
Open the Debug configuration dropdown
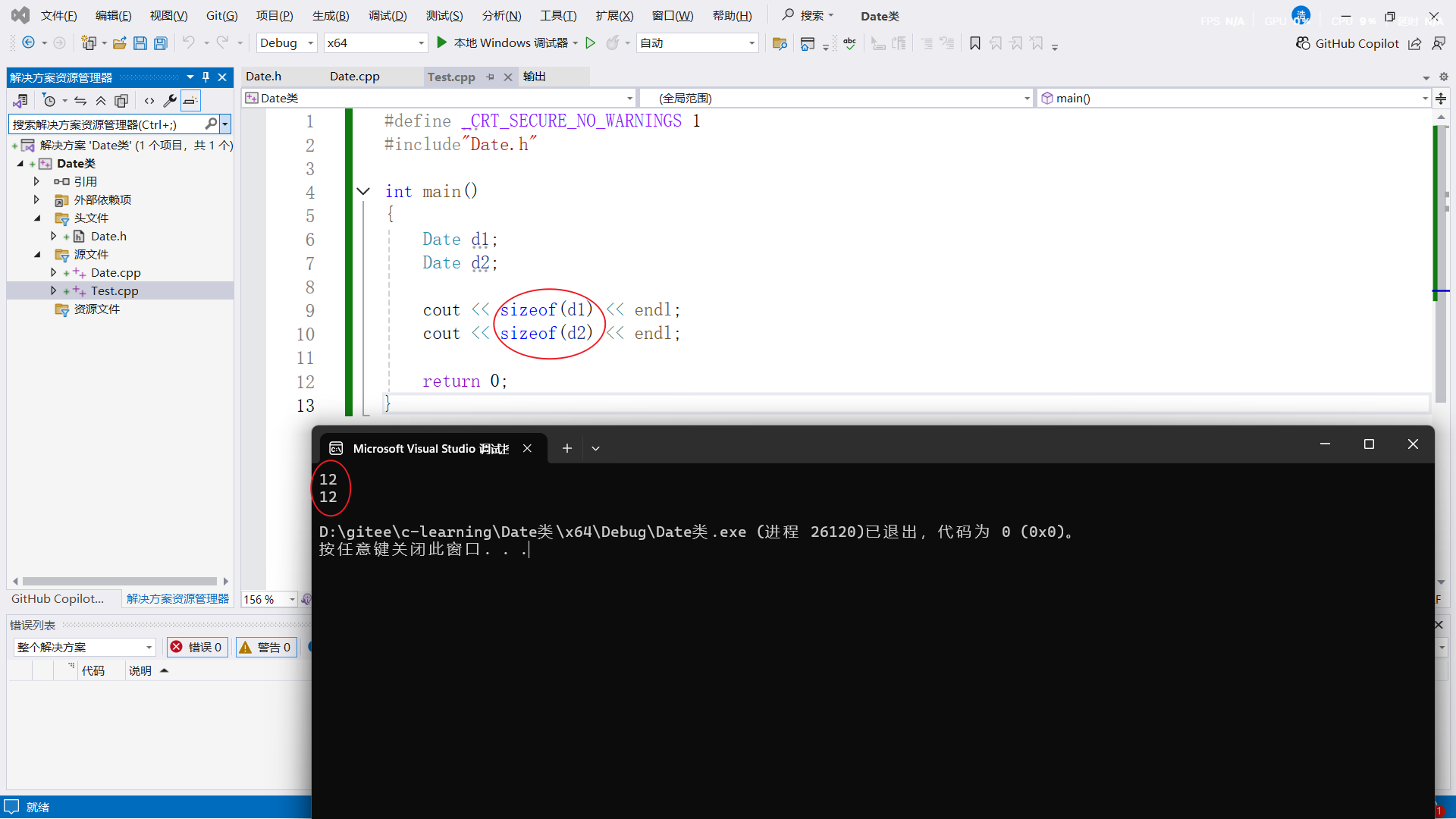pos(310,43)
